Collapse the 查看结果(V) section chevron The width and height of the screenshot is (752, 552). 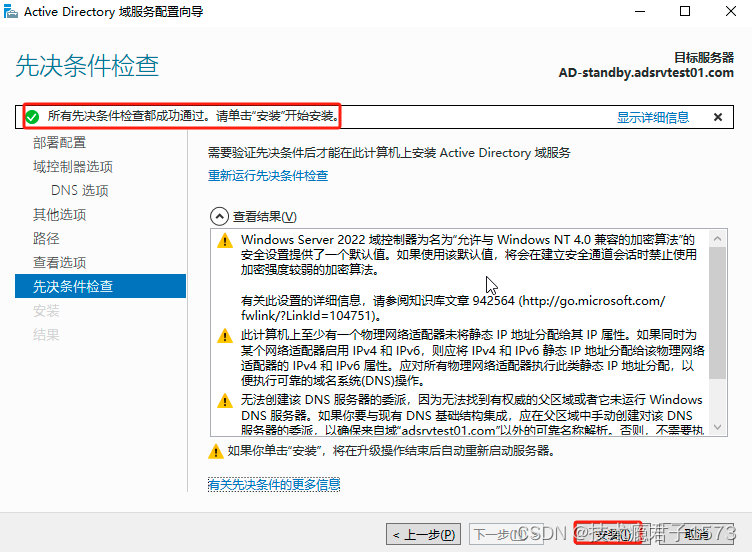219,216
